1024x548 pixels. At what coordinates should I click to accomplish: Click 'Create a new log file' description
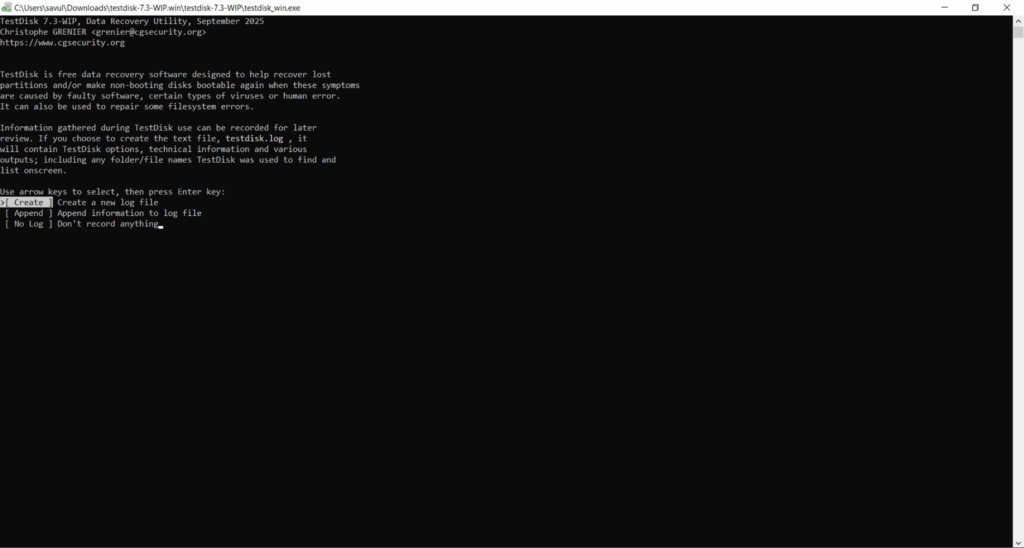[x=108, y=202]
